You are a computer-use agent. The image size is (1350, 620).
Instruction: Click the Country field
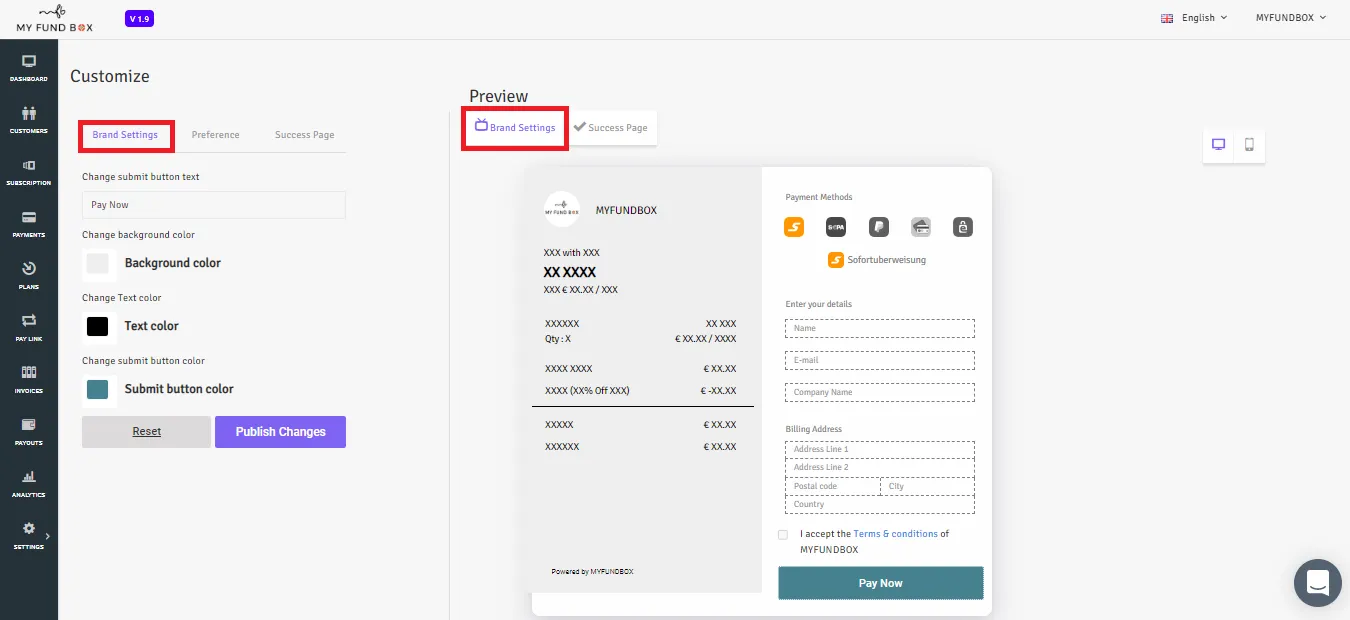(880, 504)
